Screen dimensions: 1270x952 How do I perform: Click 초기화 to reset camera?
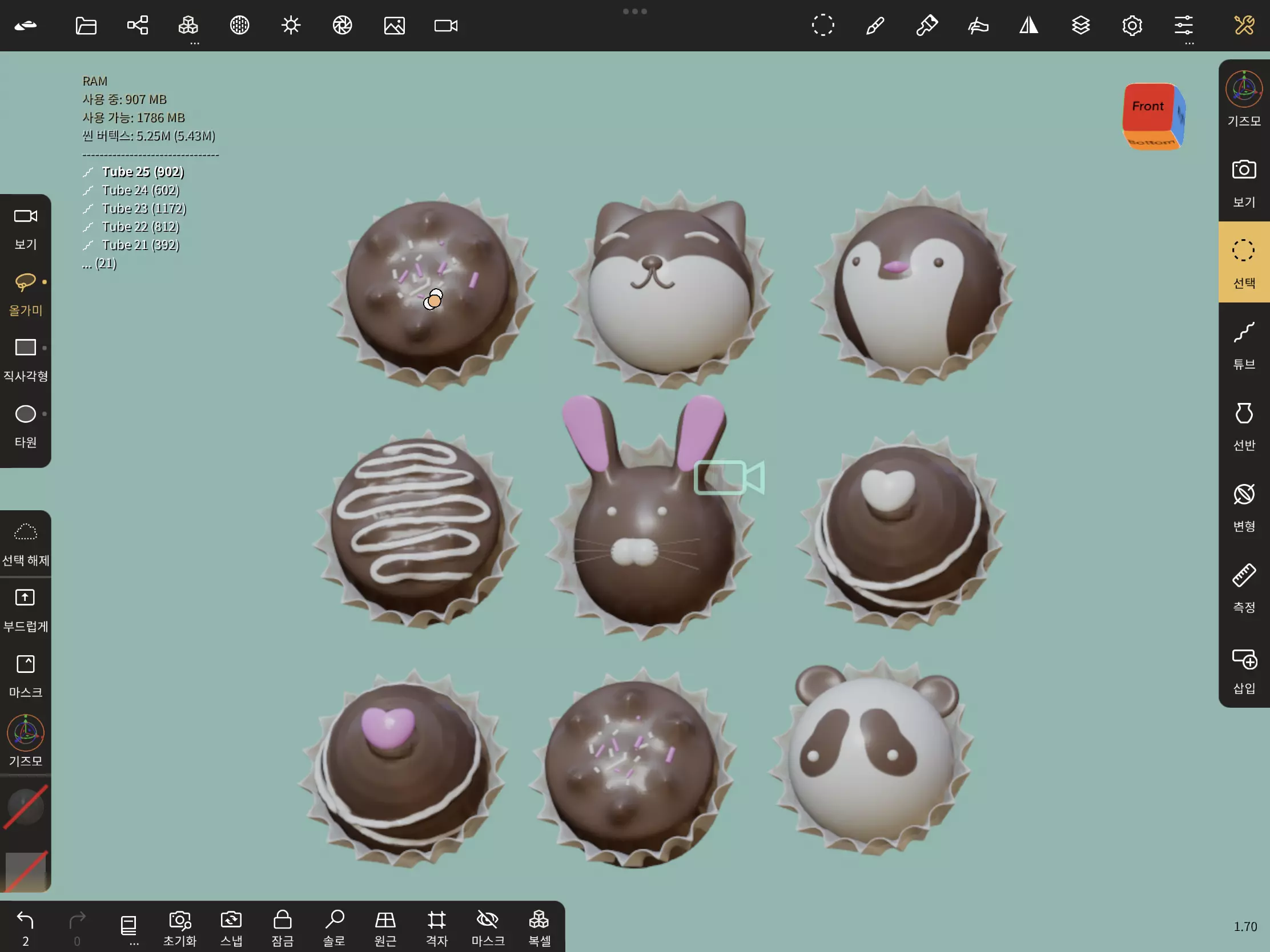pos(180,927)
